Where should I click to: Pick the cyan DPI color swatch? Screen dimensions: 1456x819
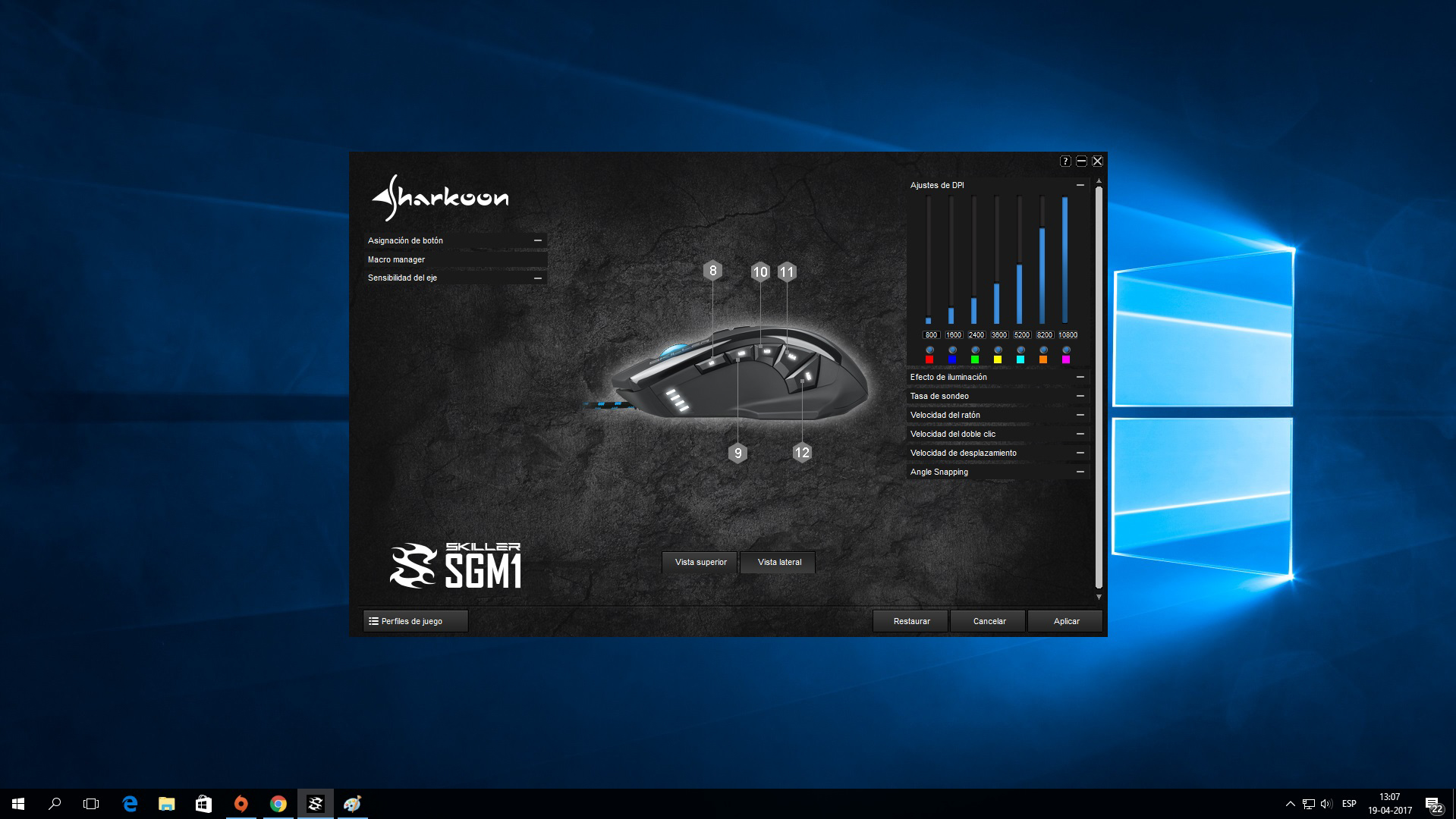point(1020,359)
